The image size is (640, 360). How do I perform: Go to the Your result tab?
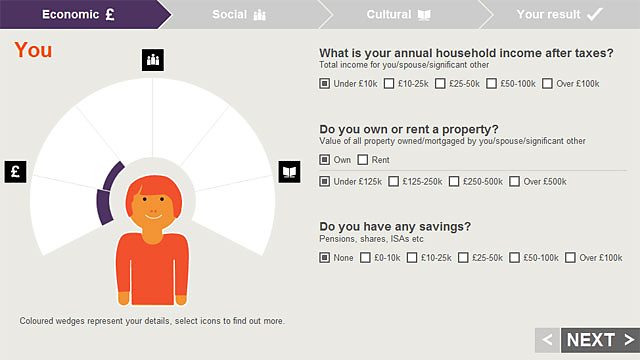click(561, 14)
